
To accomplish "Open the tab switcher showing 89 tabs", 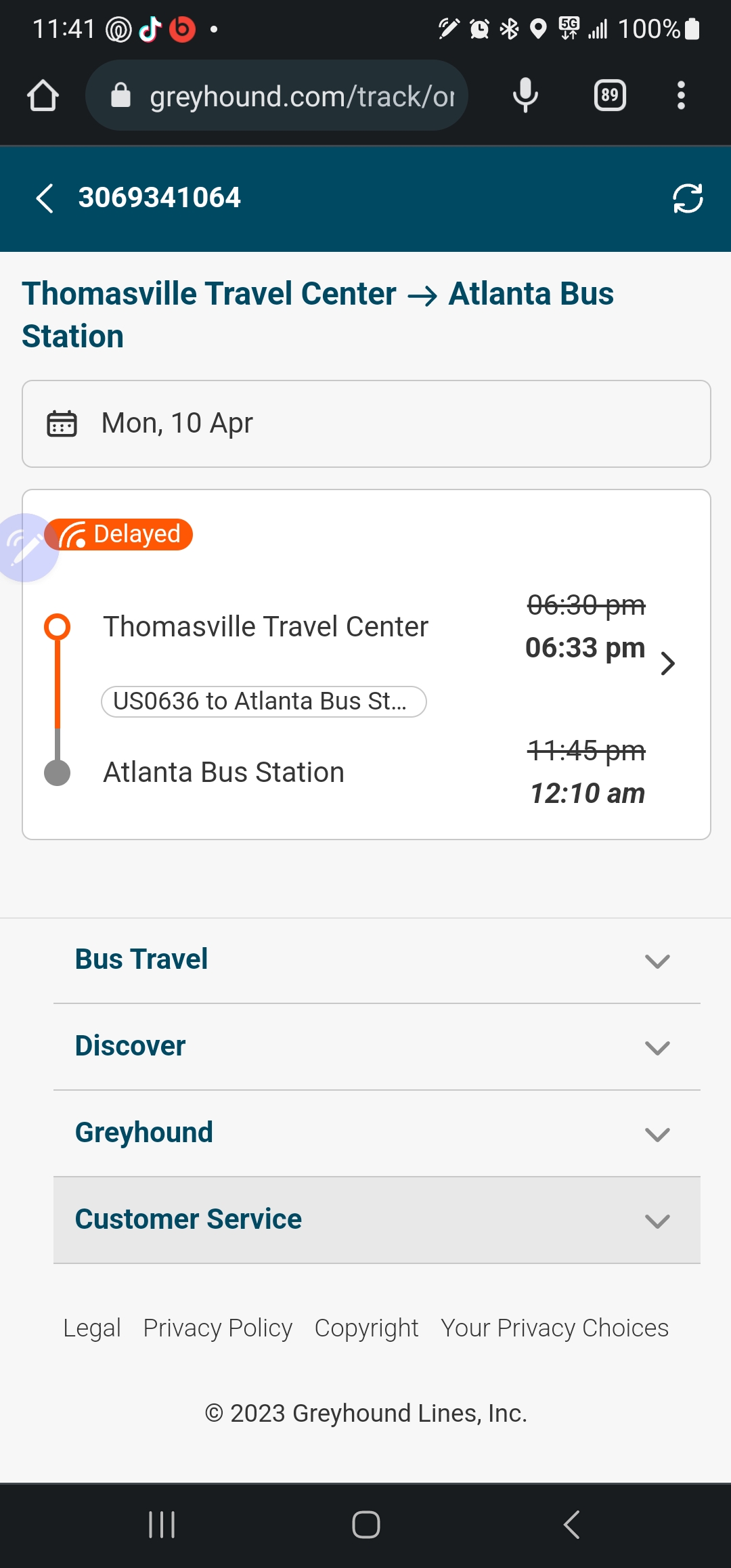I will (610, 95).
